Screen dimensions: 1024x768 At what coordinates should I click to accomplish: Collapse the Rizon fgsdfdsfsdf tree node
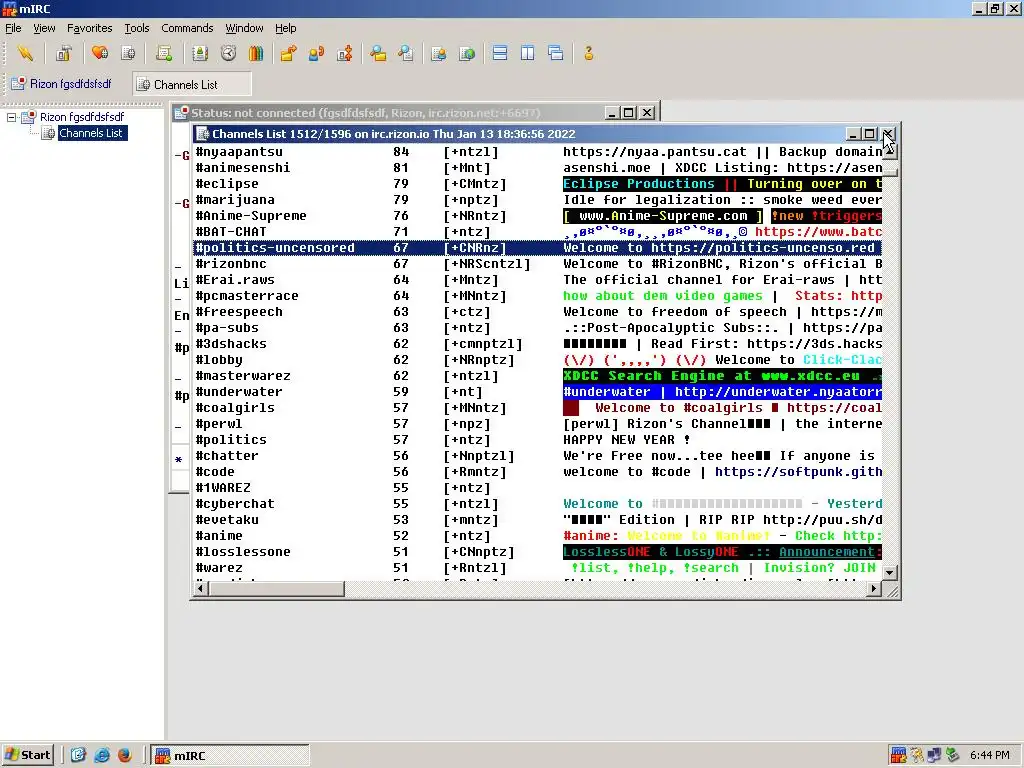click(x=11, y=118)
